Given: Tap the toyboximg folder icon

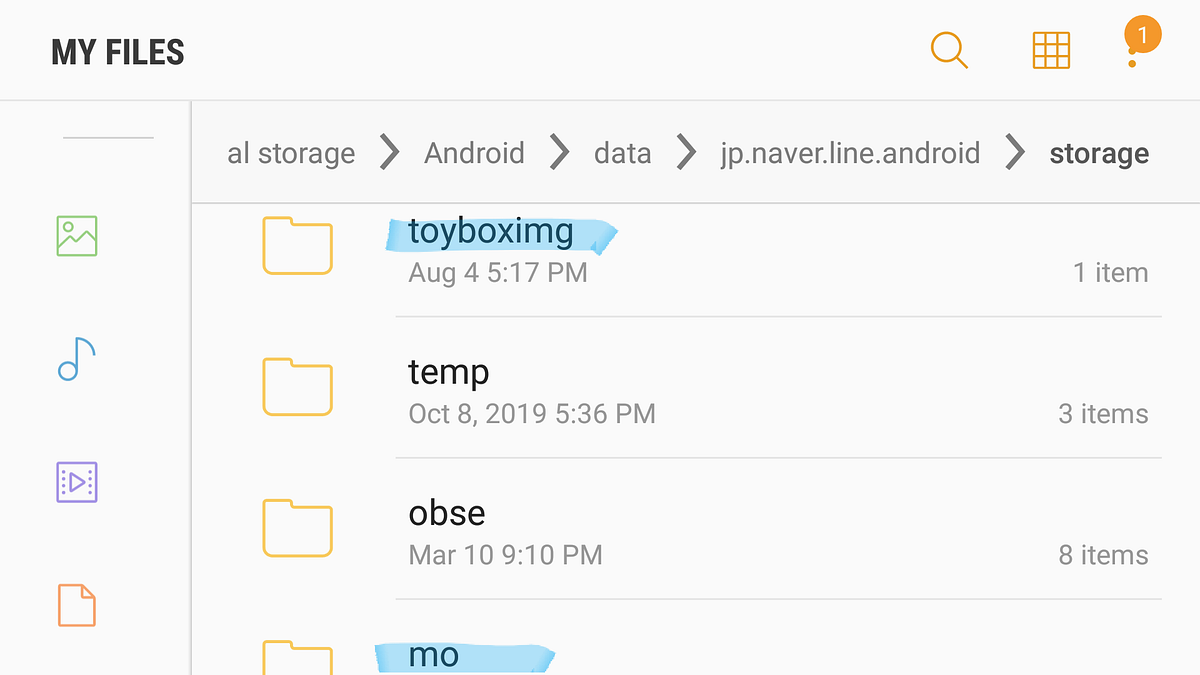Looking at the screenshot, I should click(x=297, y=245).
